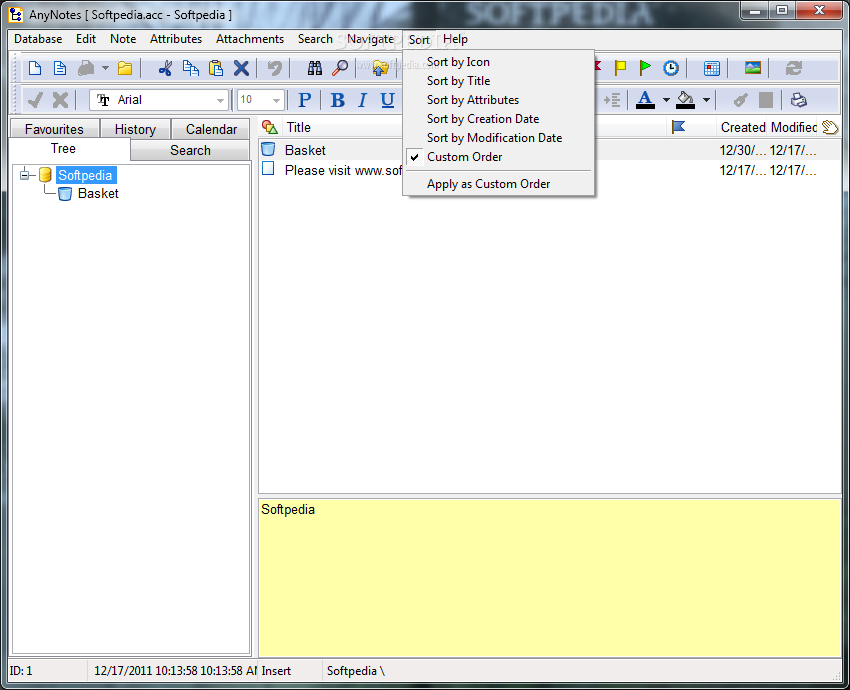The width and height of the screenshot is (850, 690).
Task: Cut with the scissors icon
Action: [165, 68]
